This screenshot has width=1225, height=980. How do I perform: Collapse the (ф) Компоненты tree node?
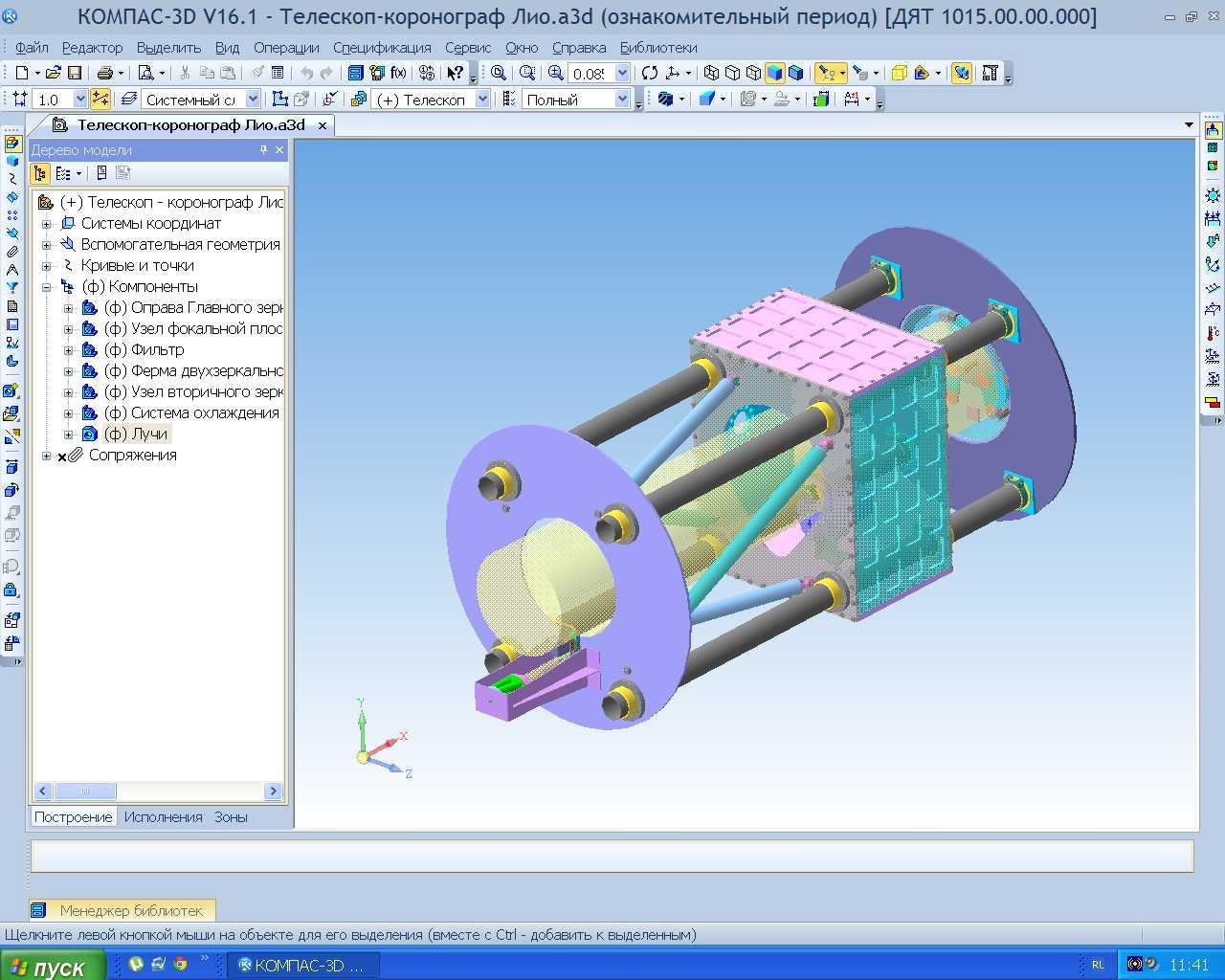click(46, 287)
